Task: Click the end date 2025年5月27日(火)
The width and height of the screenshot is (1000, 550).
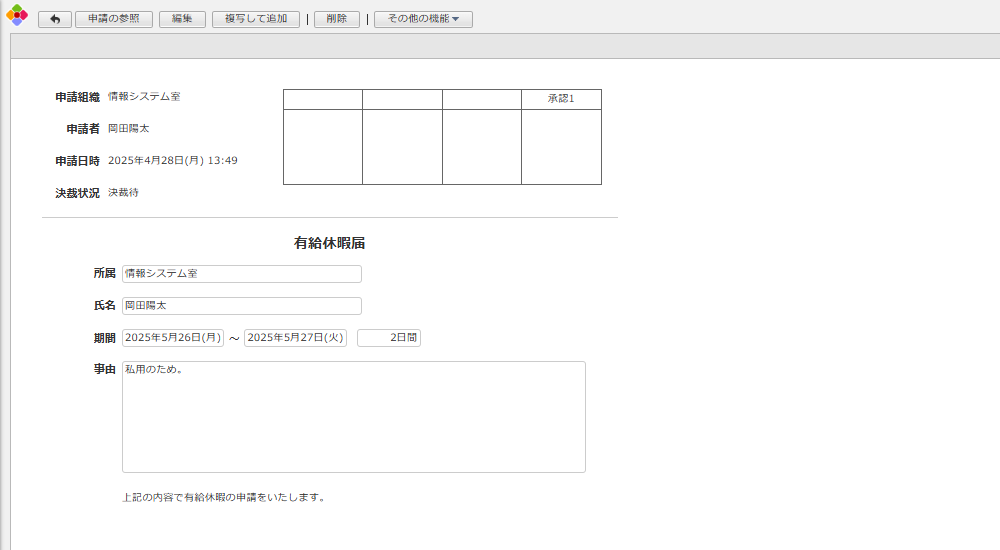Action: [x=295, y=338]
